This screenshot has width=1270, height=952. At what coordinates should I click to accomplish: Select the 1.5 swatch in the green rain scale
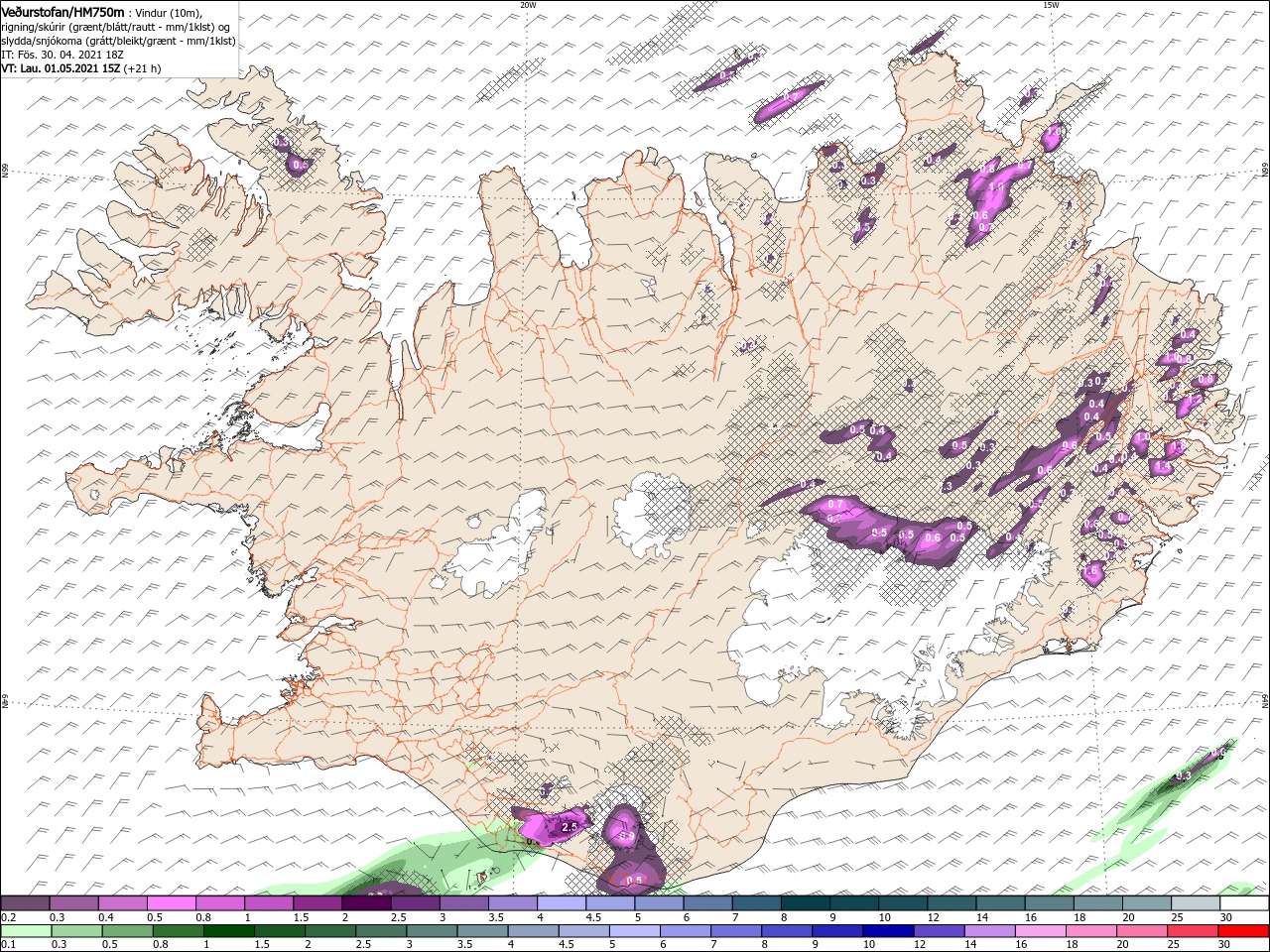click(x=280, y=931)
